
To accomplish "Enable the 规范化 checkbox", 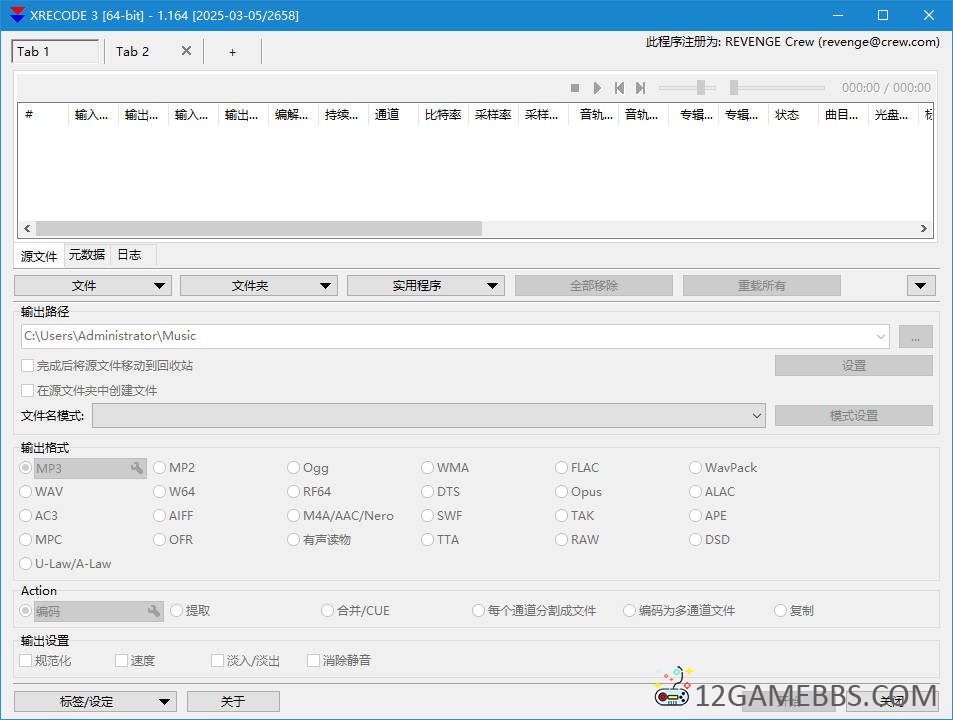I will tap(27, 661).
